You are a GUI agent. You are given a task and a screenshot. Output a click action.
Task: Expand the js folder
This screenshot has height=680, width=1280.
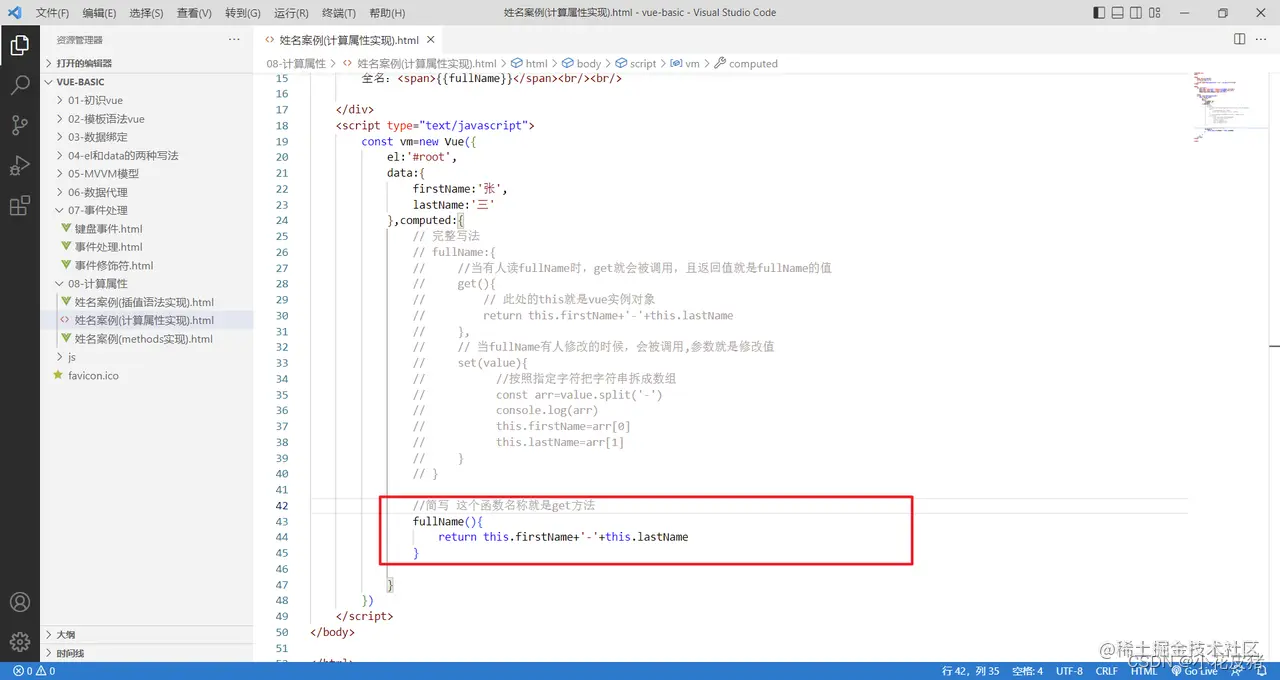pyautogui.click(x=146, y=357)
